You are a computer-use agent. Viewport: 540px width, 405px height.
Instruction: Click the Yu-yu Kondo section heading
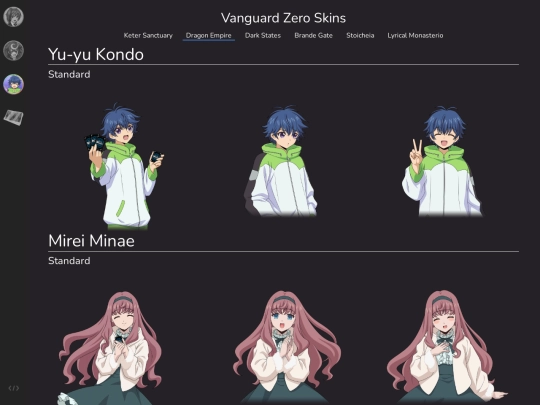[96, 54]
